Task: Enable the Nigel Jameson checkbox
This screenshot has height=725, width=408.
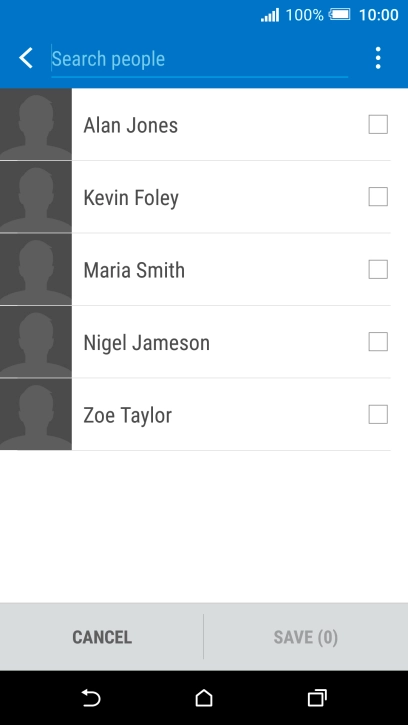Action: (x=378, y=342)
